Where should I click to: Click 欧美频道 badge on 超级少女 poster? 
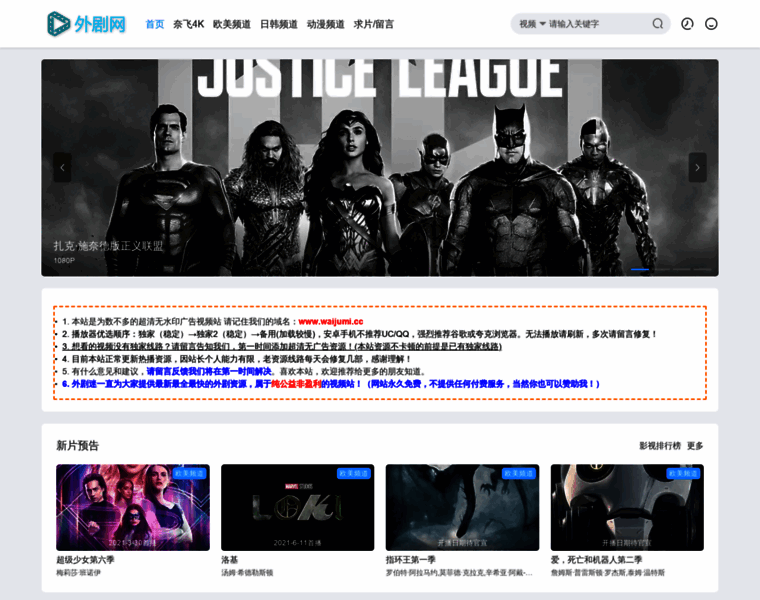pos(189,473)
